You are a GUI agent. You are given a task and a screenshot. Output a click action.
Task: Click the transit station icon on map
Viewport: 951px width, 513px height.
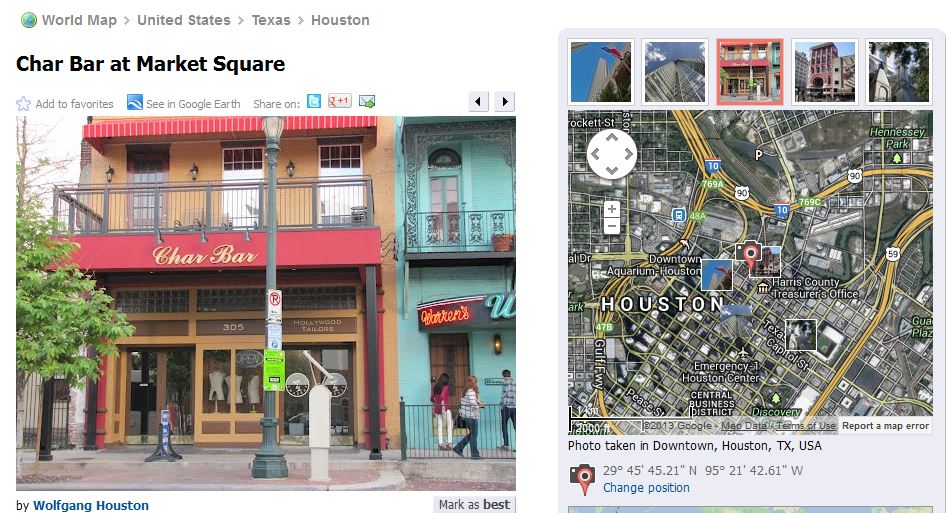(x=679, y=215)
